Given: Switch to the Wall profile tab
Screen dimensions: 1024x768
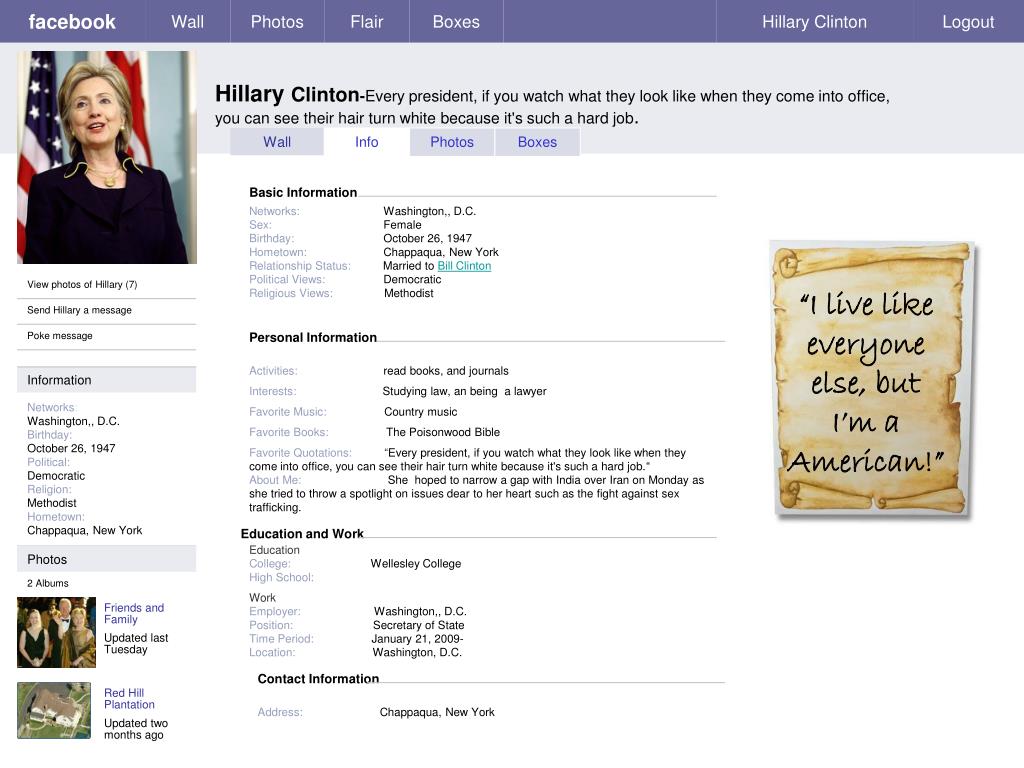Looking at the screenshot, I should [277, 142].
